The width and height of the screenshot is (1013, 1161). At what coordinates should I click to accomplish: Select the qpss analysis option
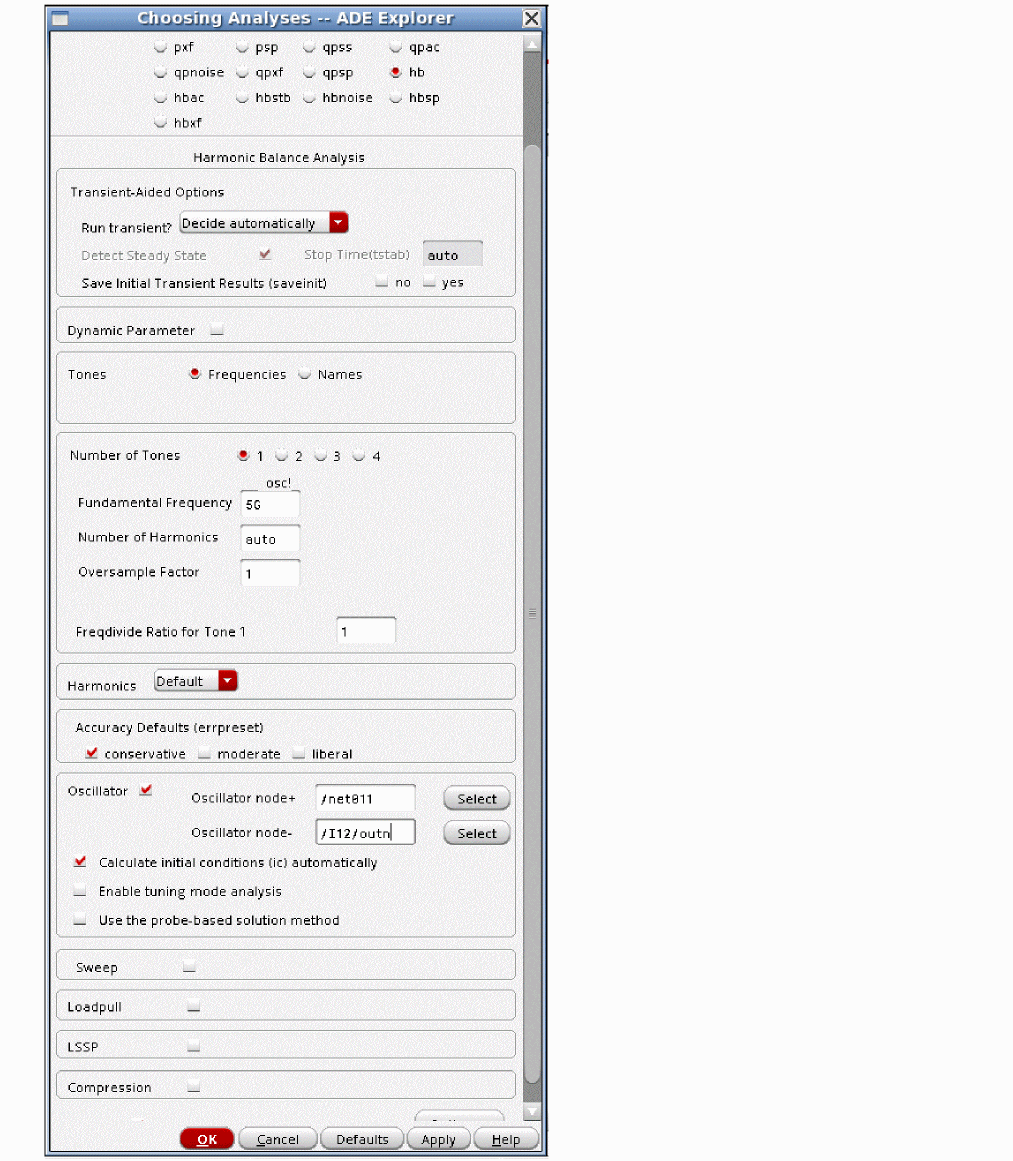(310, 47)
